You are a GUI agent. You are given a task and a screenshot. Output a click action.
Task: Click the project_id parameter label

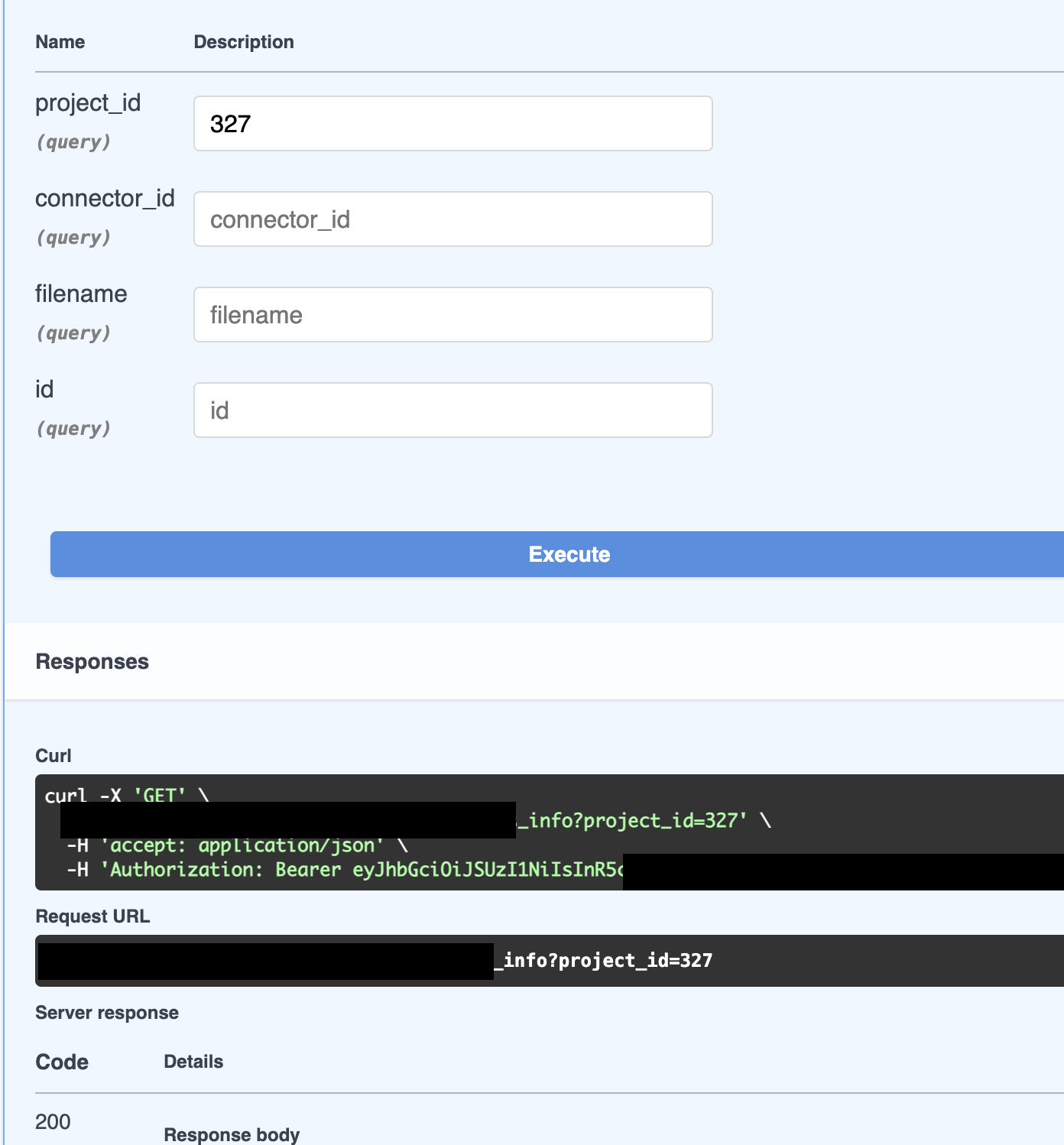(x=88, y=103)
